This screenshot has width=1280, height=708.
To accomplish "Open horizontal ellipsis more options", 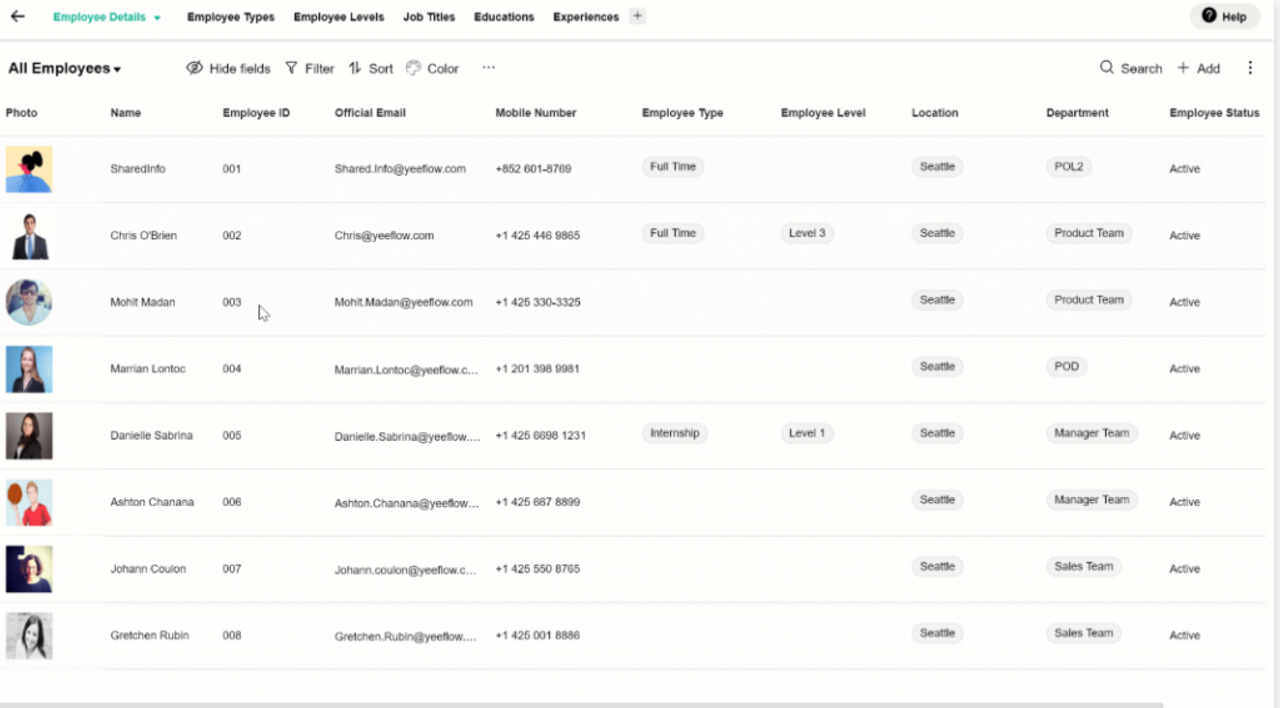I will [488, 68].
